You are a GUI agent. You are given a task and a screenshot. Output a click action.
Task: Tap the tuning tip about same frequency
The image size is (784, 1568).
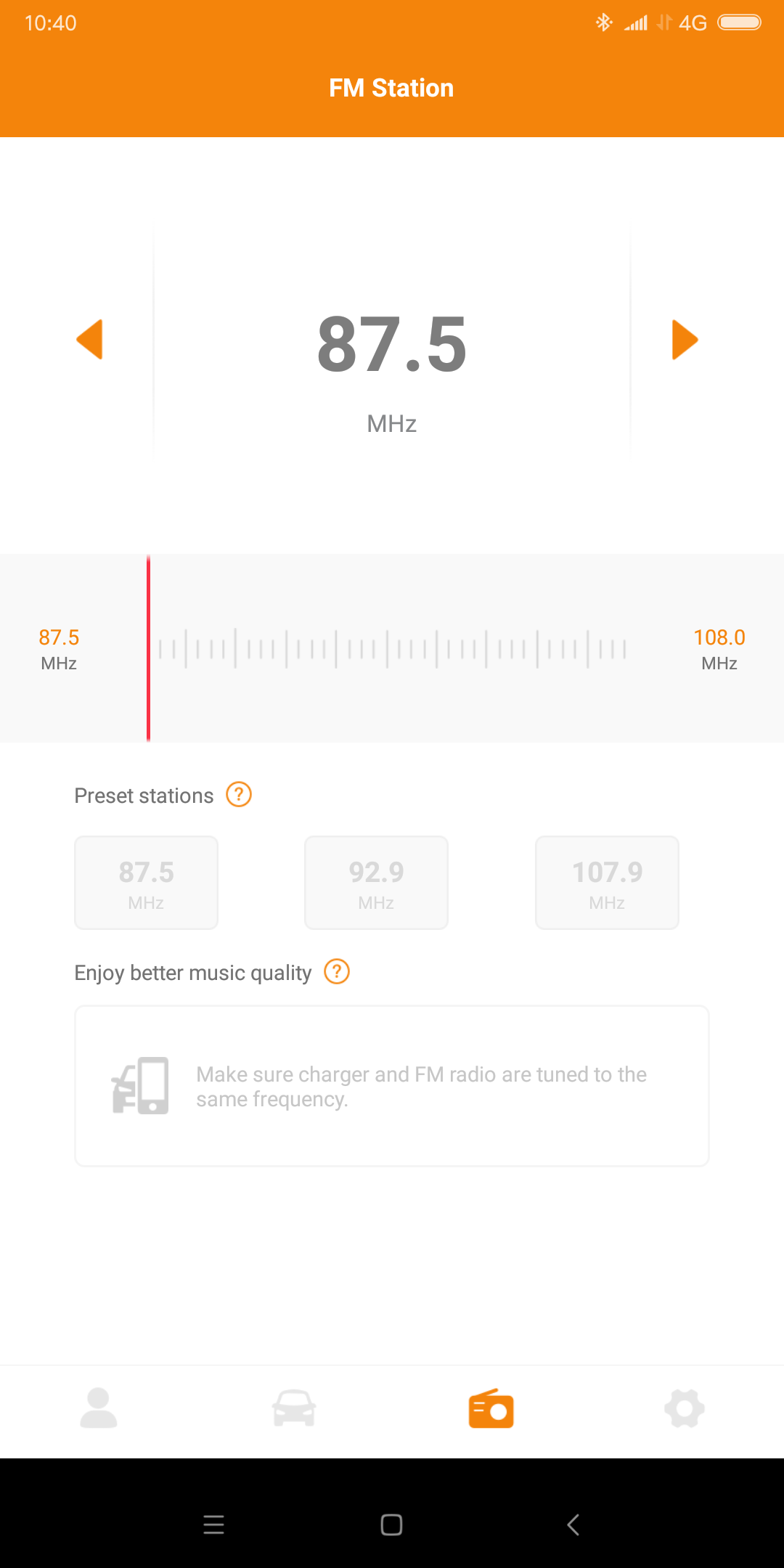click(421, 1087)
